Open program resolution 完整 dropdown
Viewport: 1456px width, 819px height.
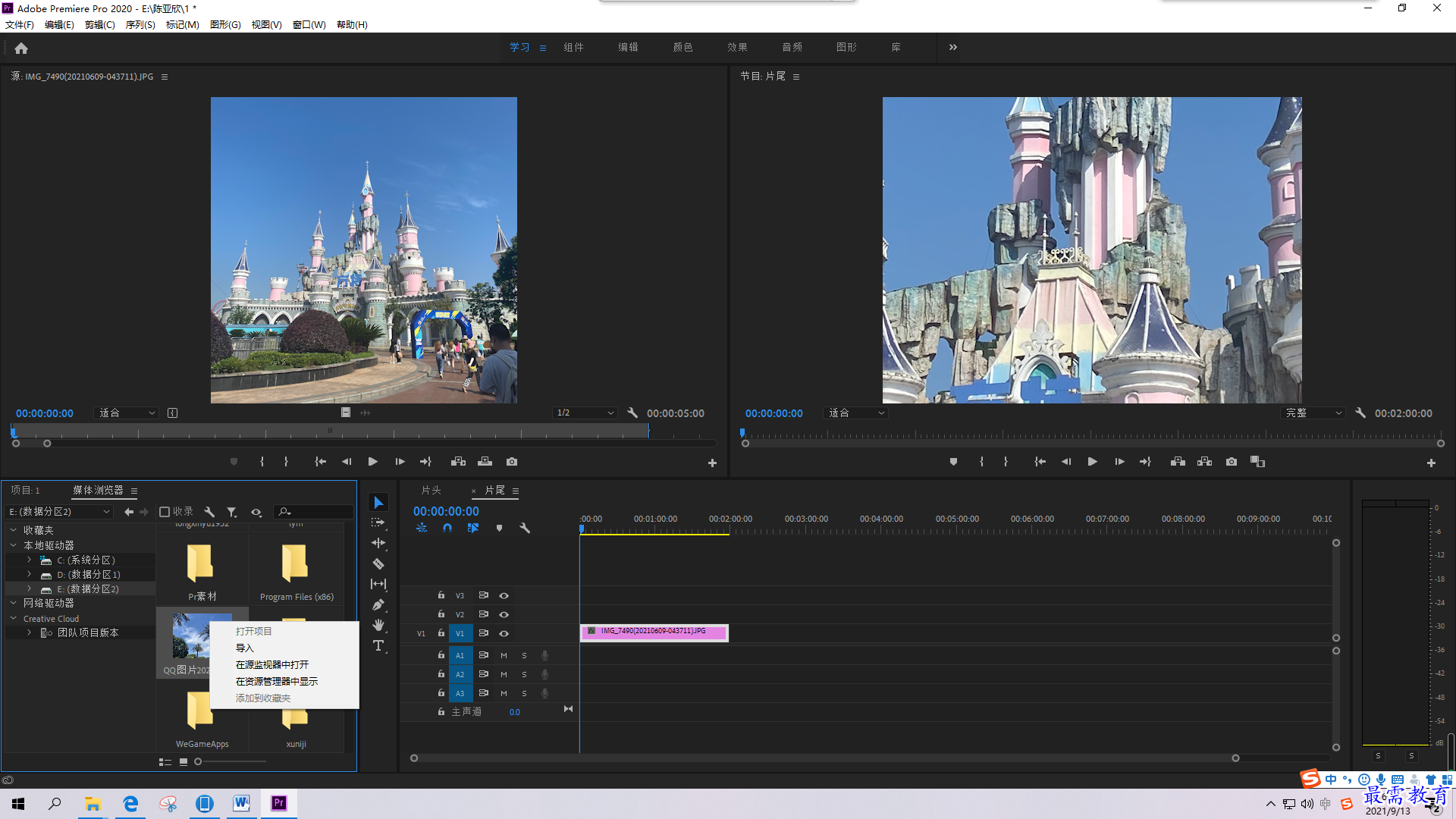point(1313,413)
